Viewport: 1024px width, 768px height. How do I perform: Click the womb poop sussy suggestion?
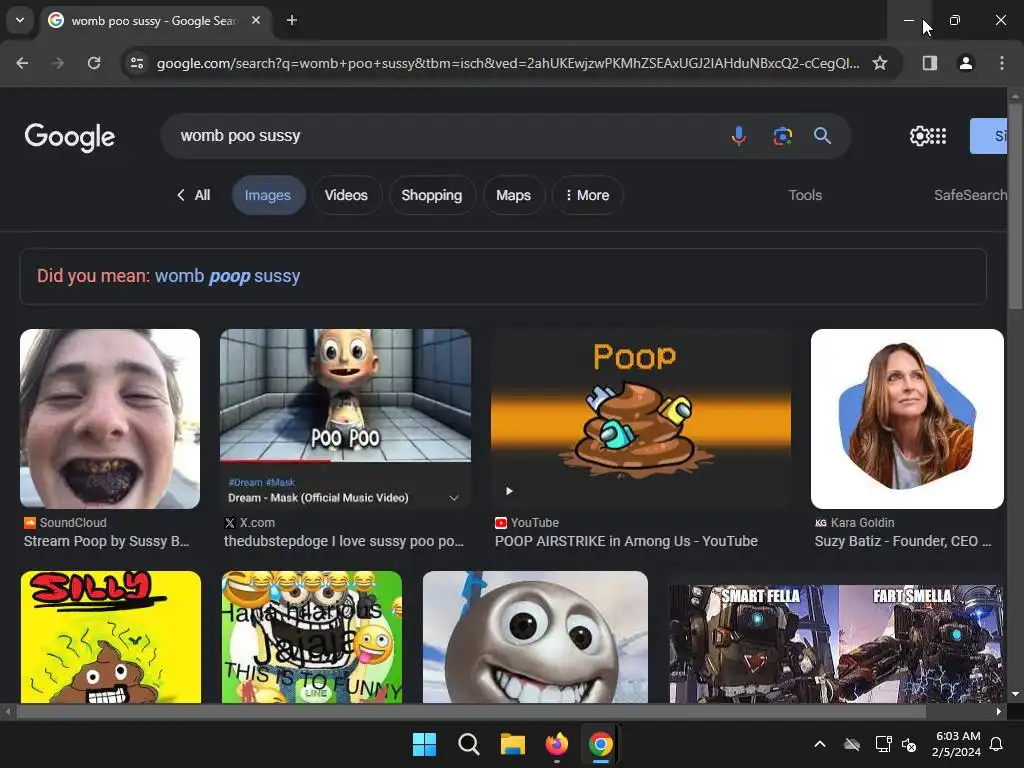click(x=227, y=276)
